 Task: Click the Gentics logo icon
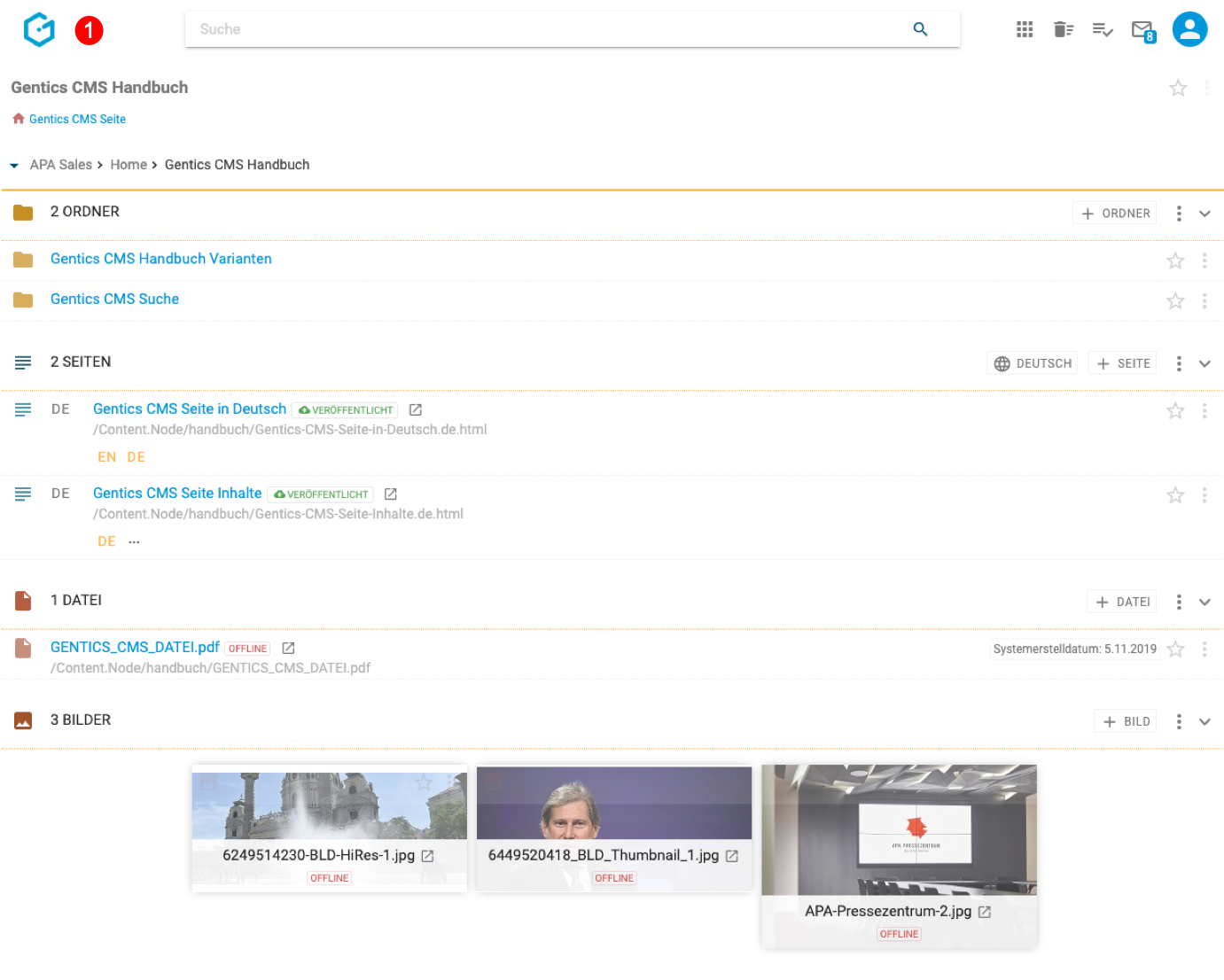click(x=39, y=29)
